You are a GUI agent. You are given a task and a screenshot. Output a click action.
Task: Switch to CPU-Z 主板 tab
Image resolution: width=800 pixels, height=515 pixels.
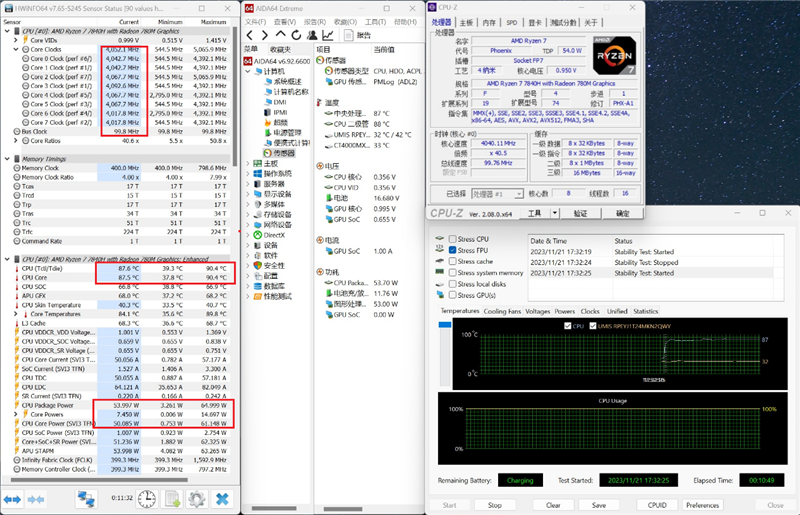click(466, 22)
